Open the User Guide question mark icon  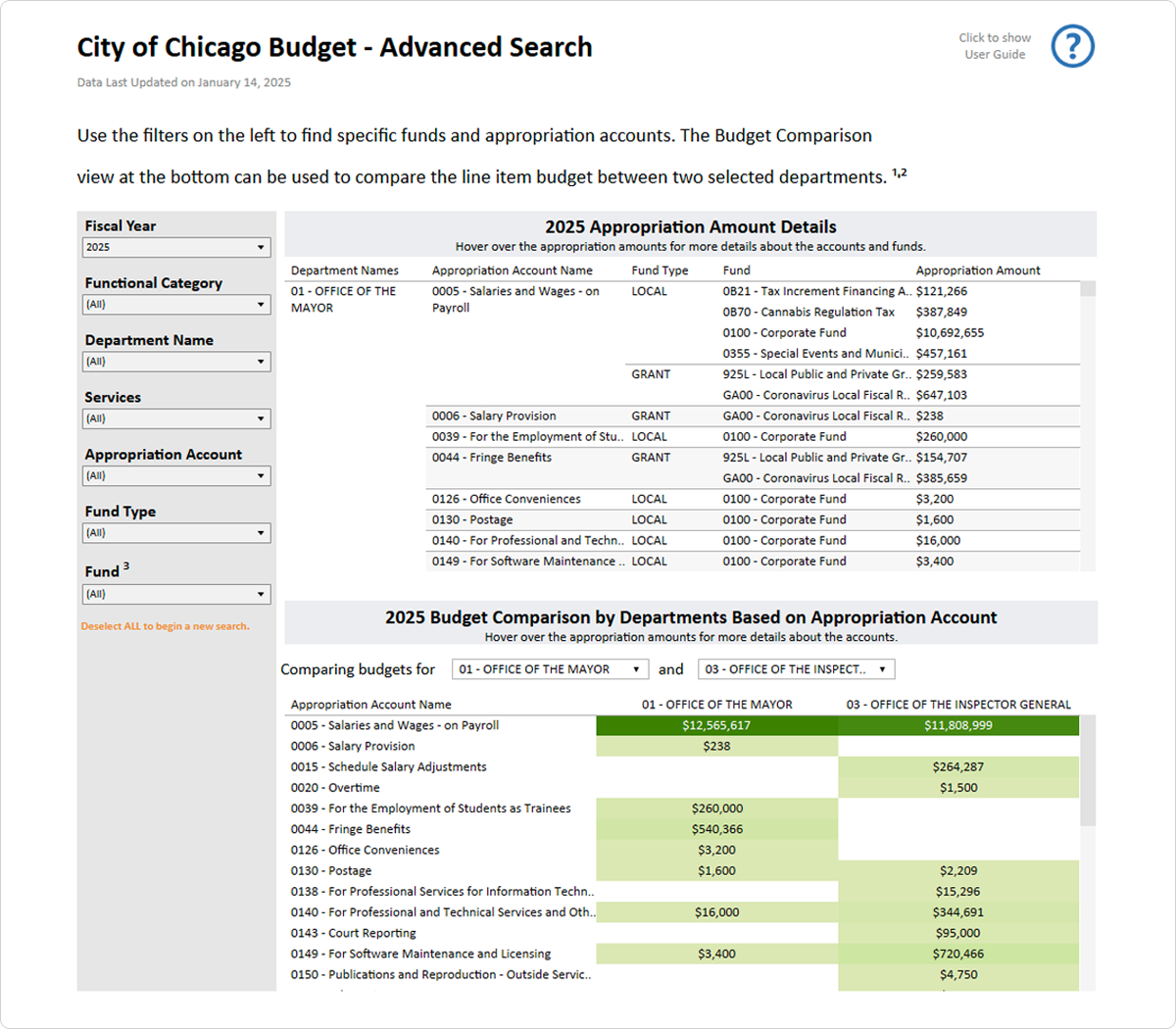(1072, 46)
